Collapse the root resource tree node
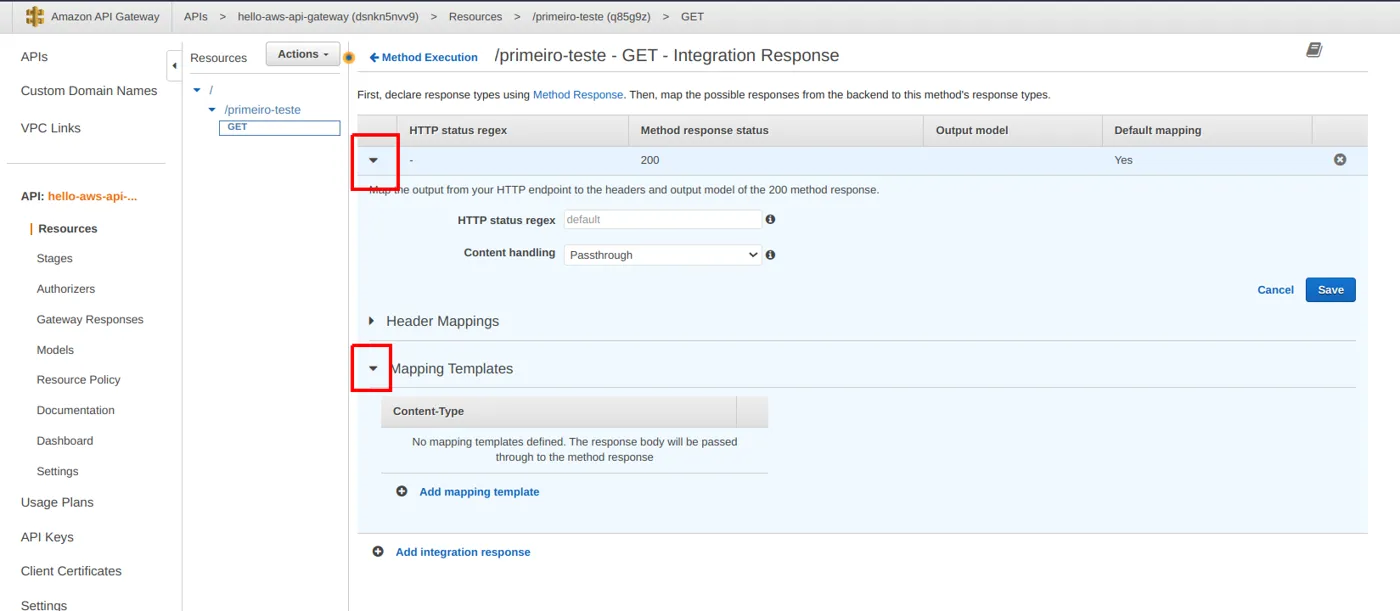The width and height of the screenshot is (1400, 611). (197, 91)
